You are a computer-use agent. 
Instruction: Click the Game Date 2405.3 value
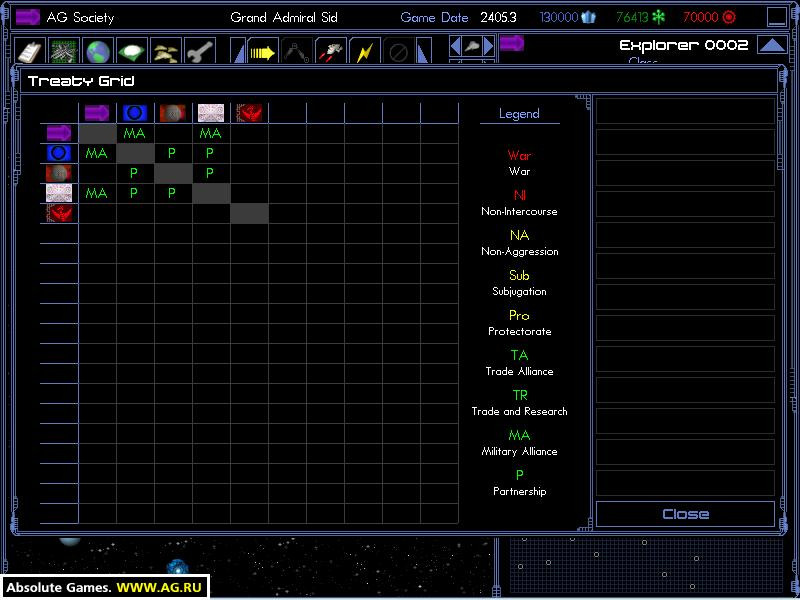498,18
